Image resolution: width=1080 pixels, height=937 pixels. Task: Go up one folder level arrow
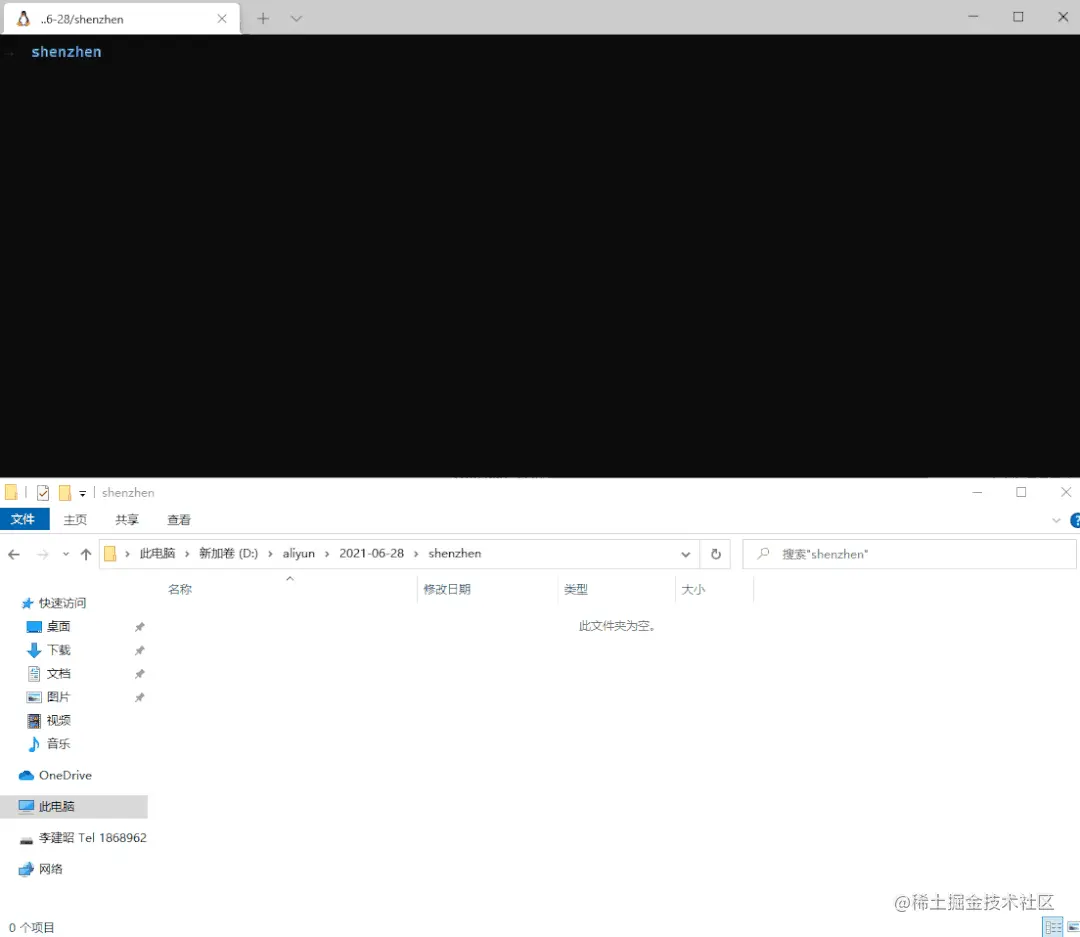(86, 554)
